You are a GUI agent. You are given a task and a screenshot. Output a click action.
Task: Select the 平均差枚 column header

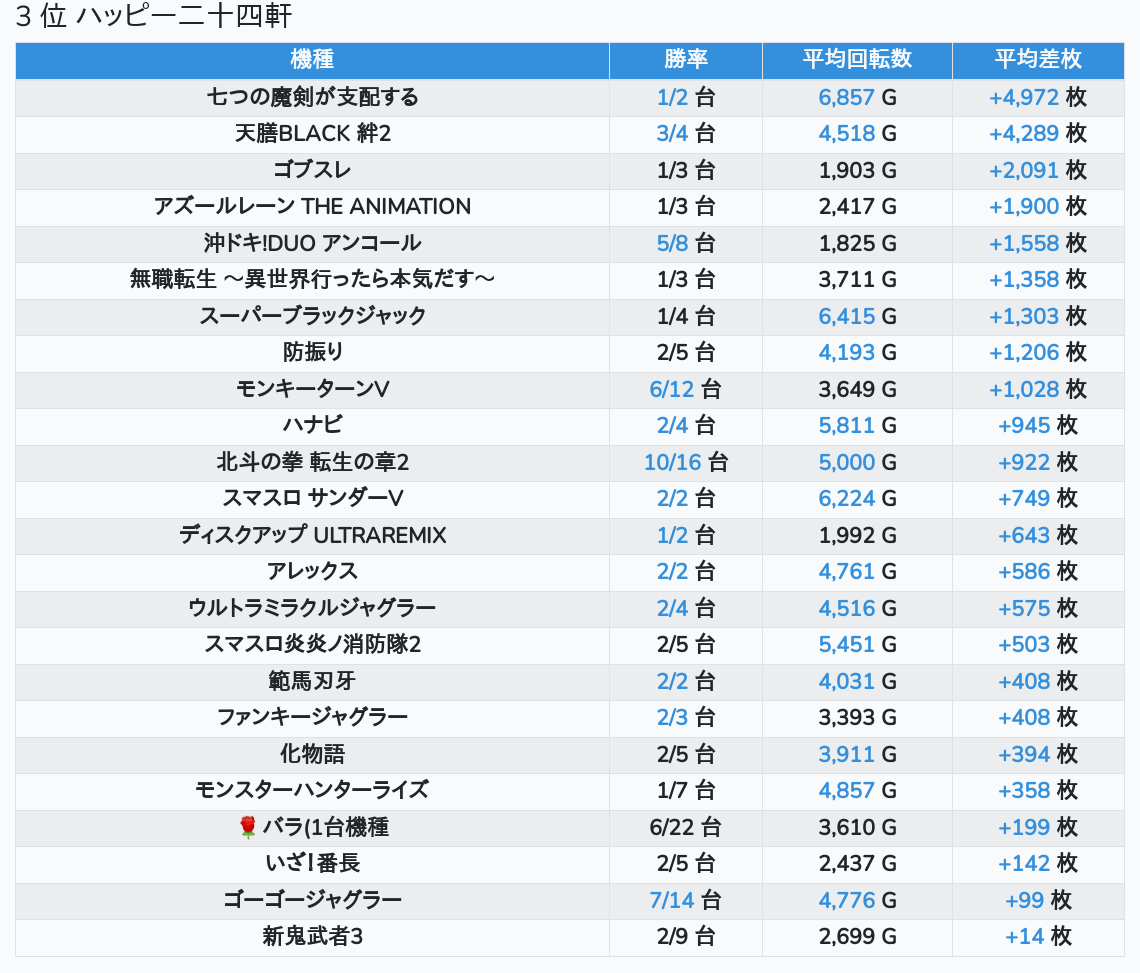coord(1037,60)
